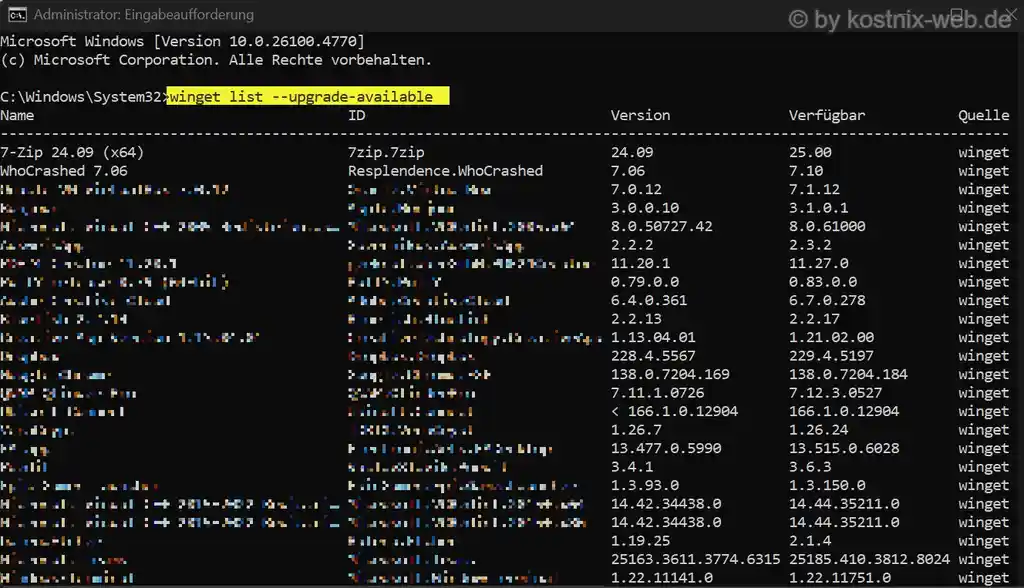Screen dimensions: 1024x588
Task: Click the line 'Microsoft Windows [Version 10.0.26100.4770]'
Action: pos(182,41)
